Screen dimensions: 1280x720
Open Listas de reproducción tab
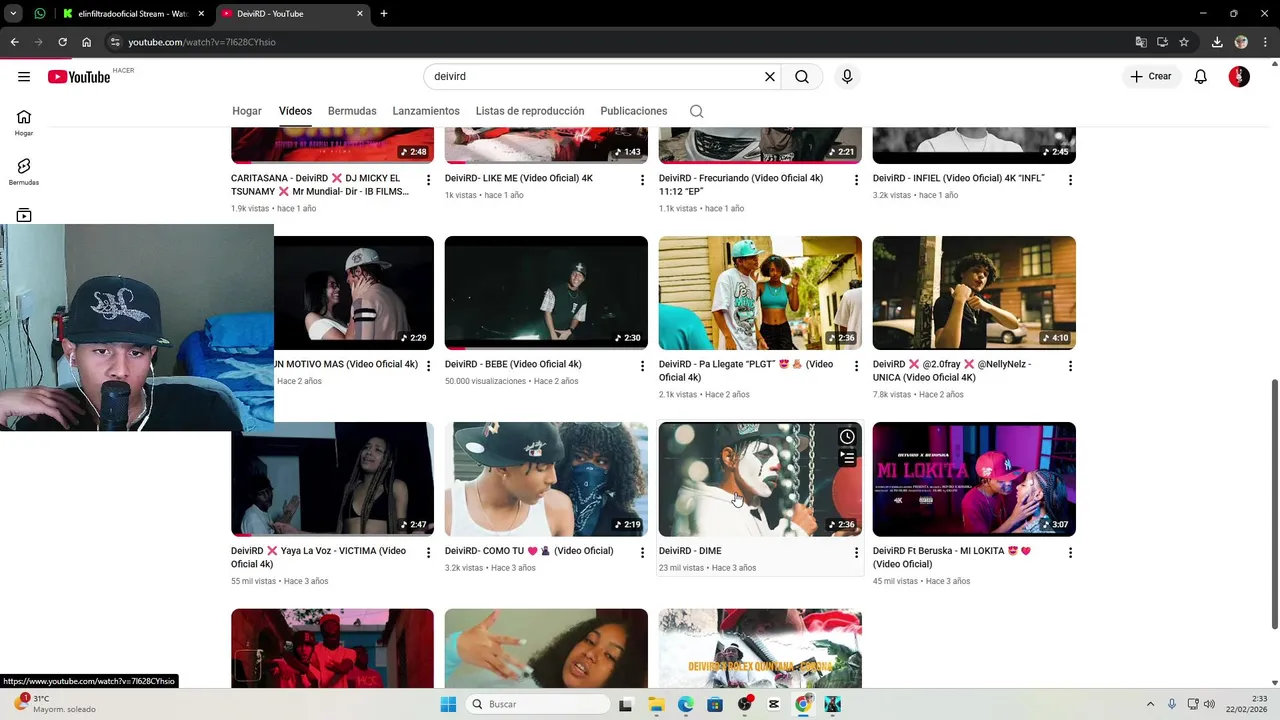(530, 111)
